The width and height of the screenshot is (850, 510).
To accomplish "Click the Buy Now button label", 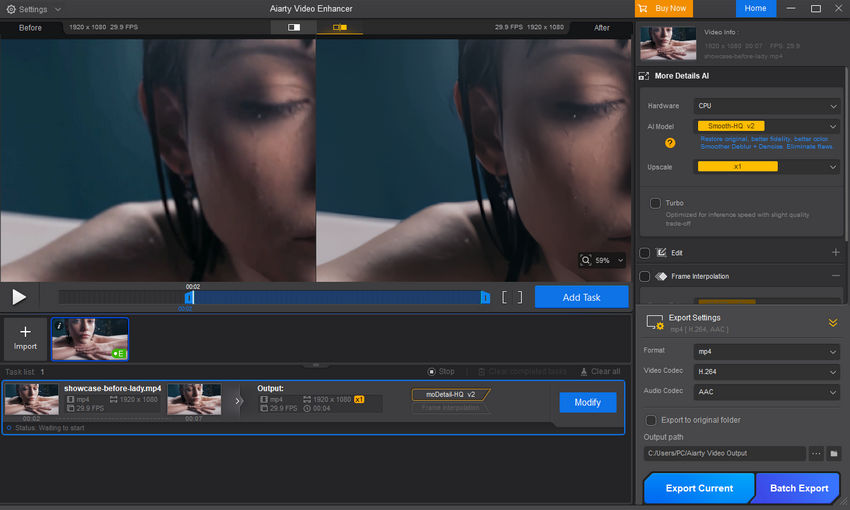I will [x=671, y=8].
